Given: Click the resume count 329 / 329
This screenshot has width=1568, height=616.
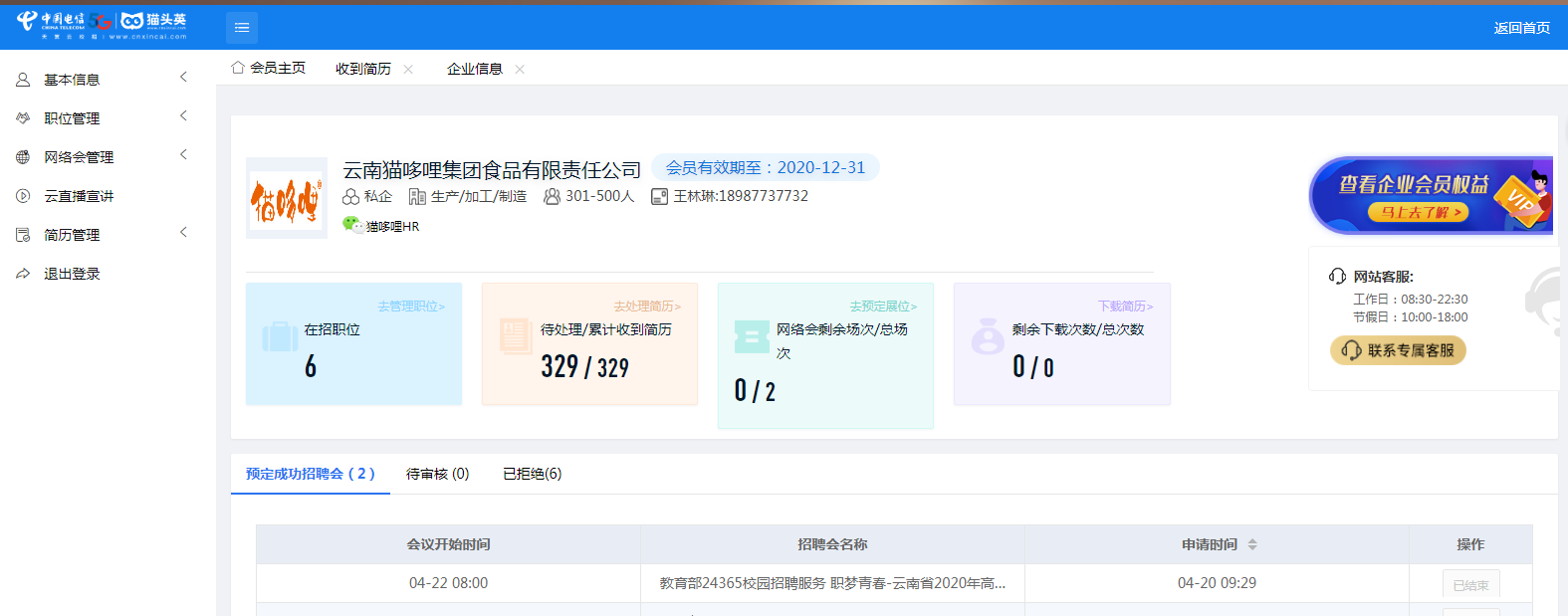Looking at the screenshot, I should tap(585, 366).
